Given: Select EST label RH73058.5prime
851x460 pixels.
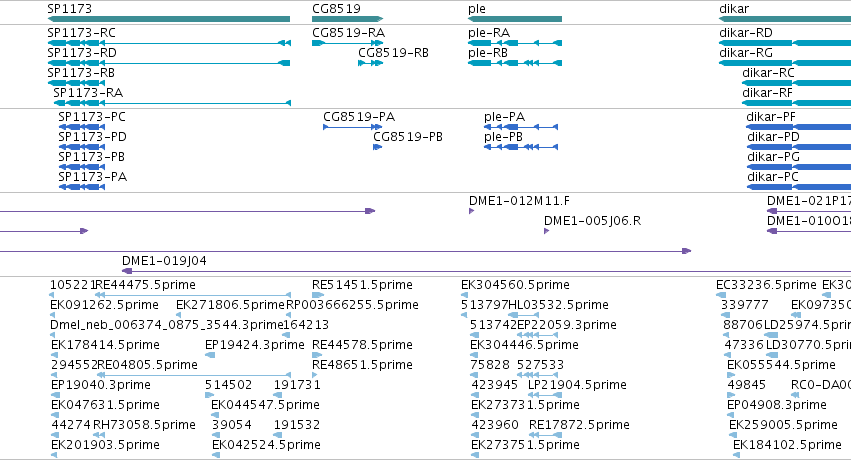Looking at the screenshot, I should click(144, 426).
